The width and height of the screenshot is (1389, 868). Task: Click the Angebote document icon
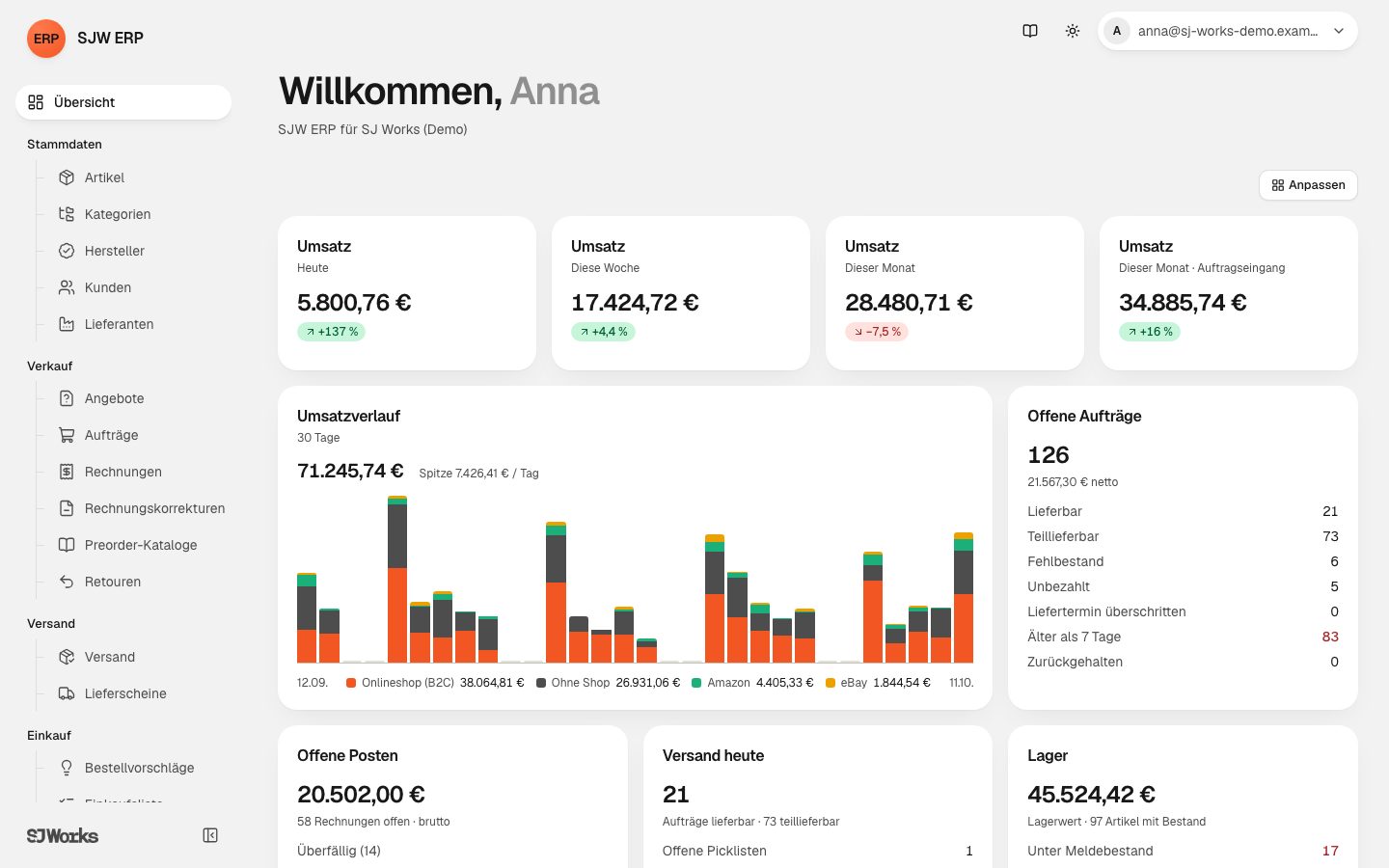tap(67, 398)
